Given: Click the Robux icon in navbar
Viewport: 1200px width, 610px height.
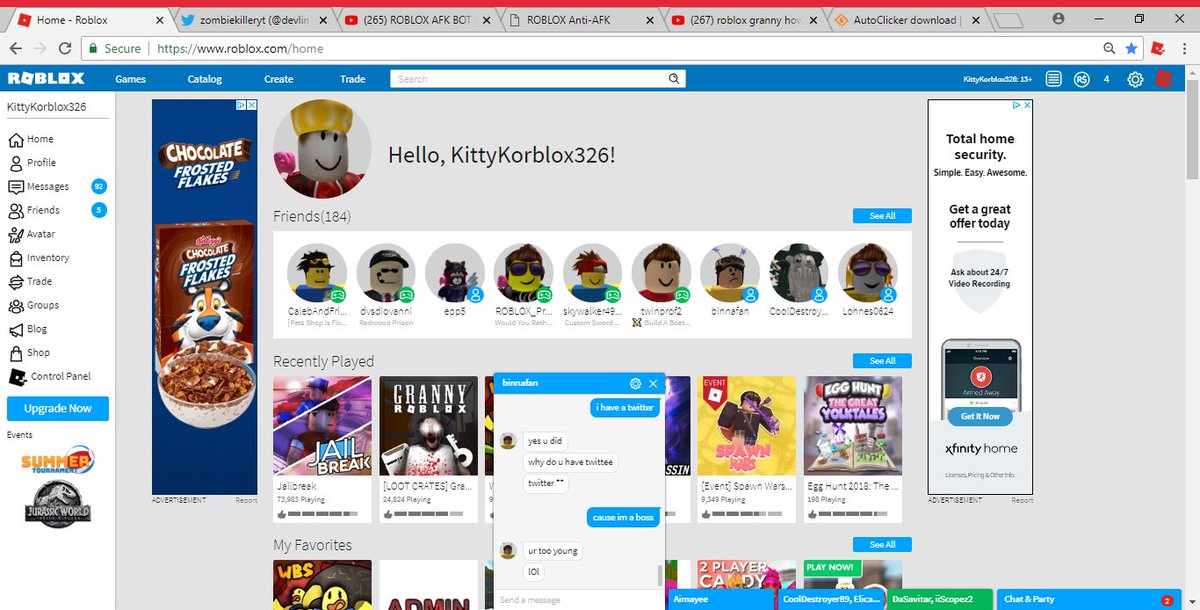Looking at the screenshot, I should coord(1081,79).
